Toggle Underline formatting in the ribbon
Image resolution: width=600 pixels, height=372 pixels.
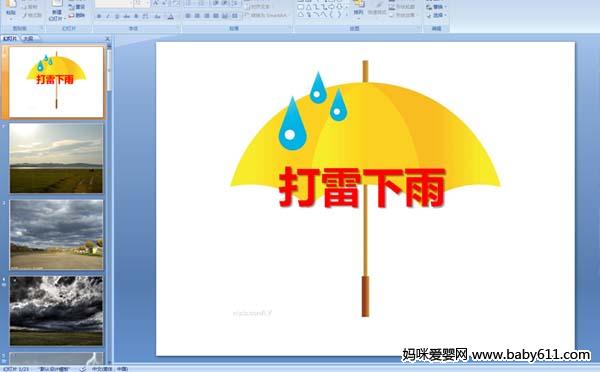point(117,16)
